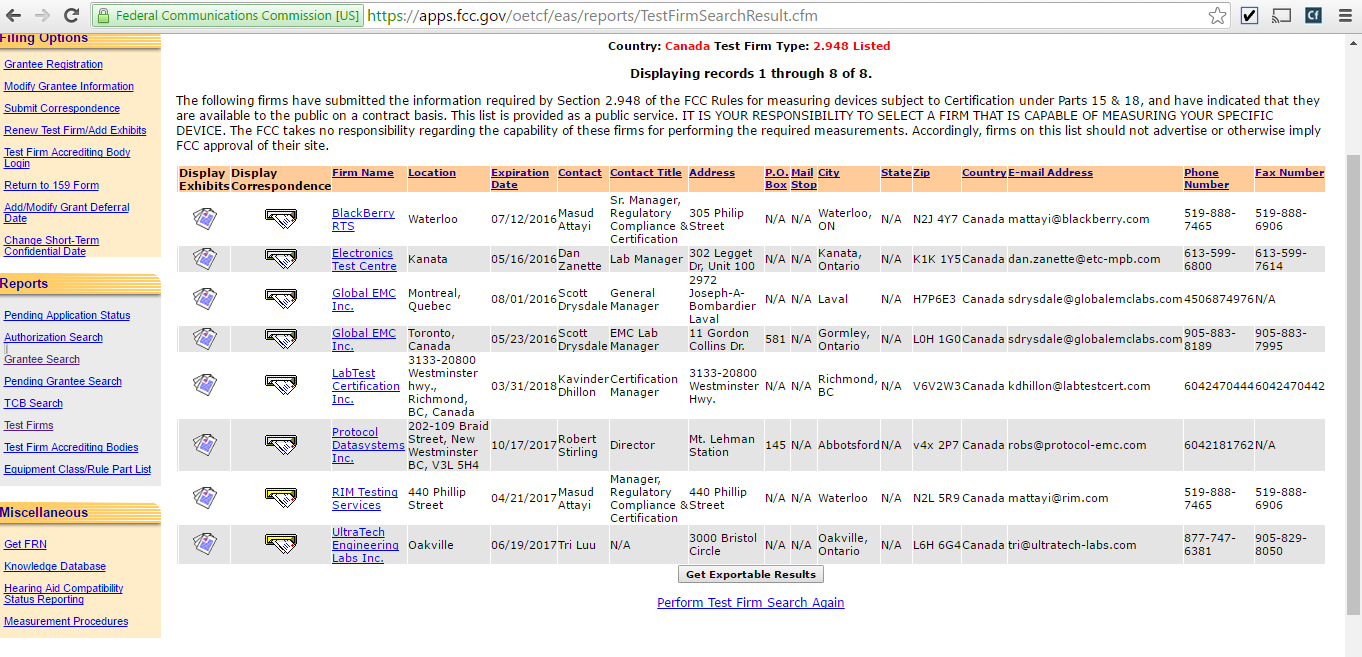
Task: Click the browser back arrow
Action: [x=14, y=16]
